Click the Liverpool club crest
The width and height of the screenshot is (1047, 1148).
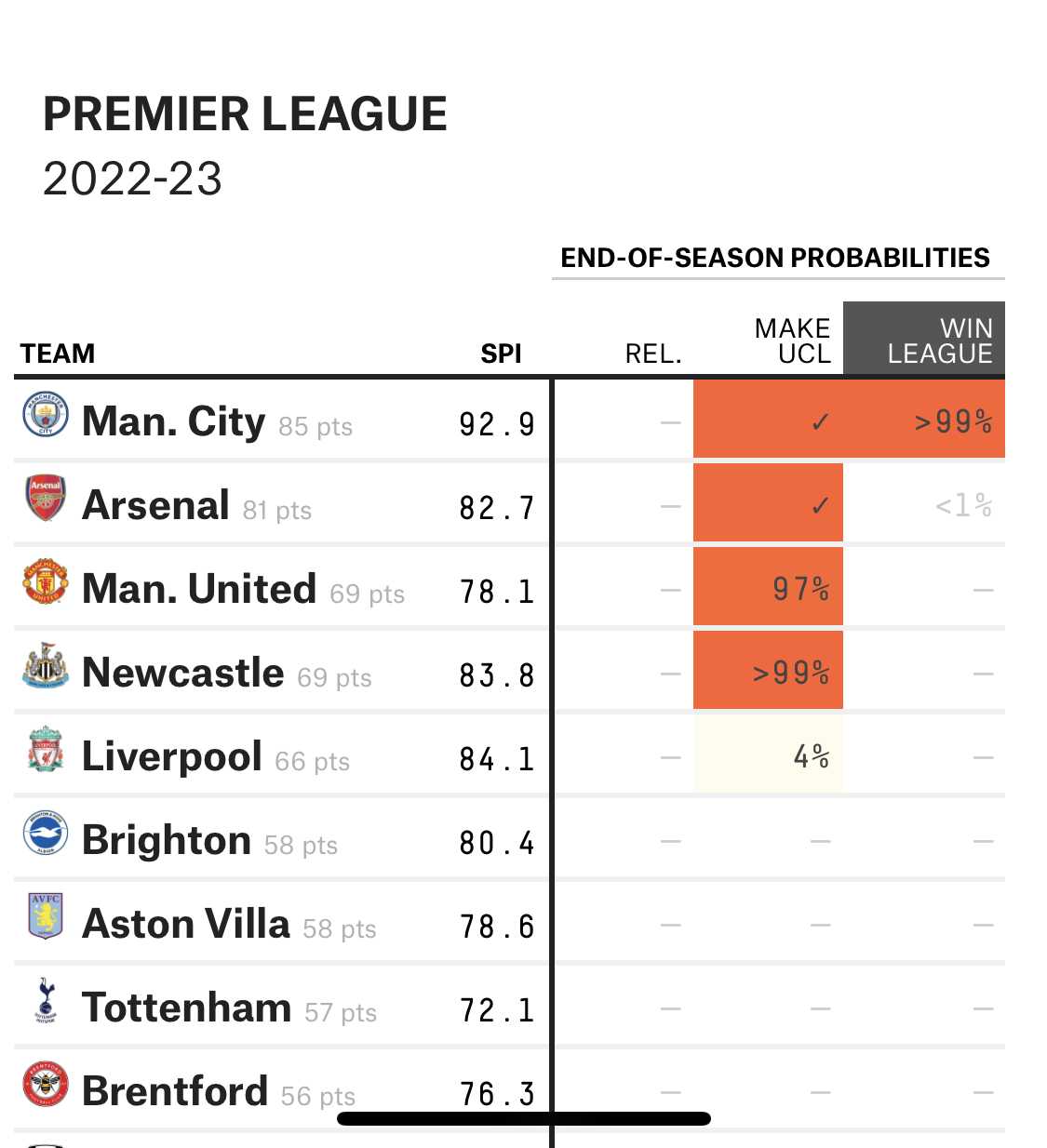coord(46,749)
